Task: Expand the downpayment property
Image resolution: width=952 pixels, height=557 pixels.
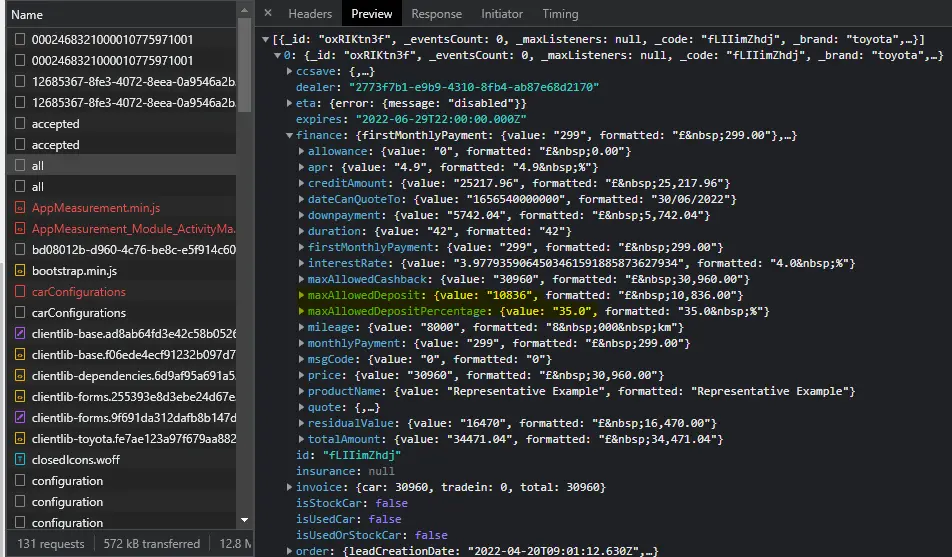Action: (x=301, y=215)
